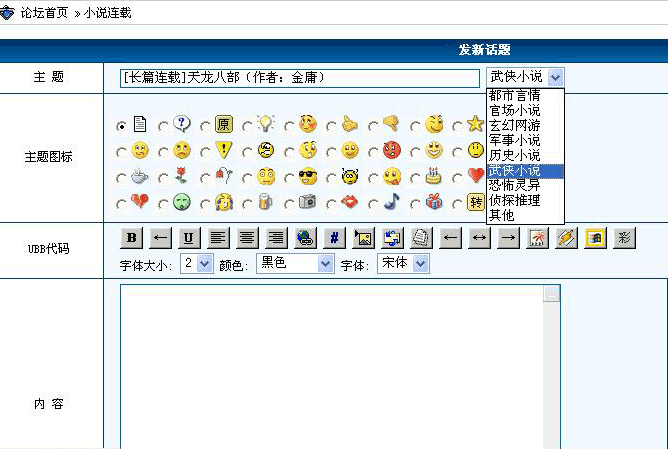Image resolution: width=668 pixels, height=449 pixels.
Task: Insert a hyperlink with the globe button
Action: (x=305, y=238)
